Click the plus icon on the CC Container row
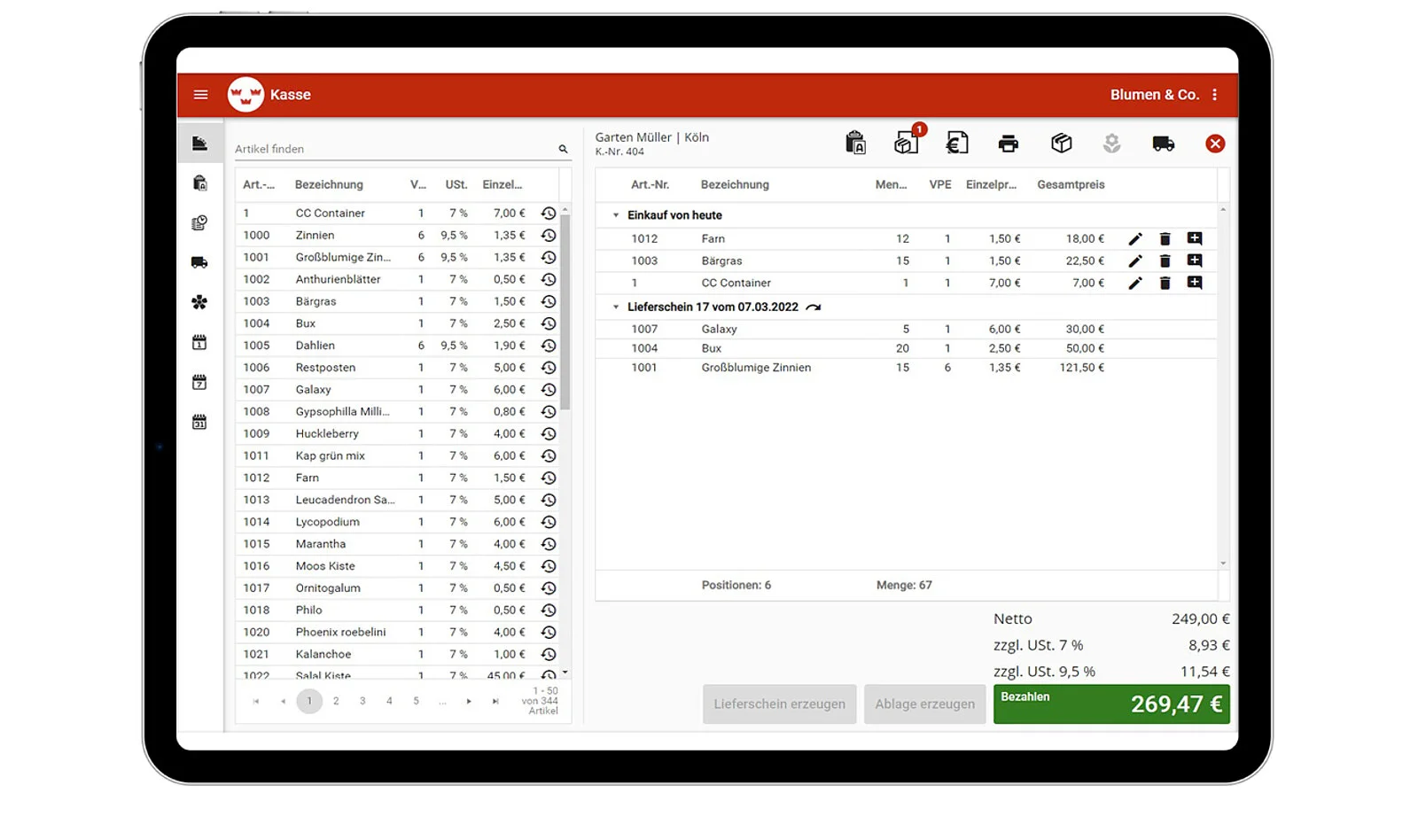This screenshot has height=840, width=1418. click(x=1195, y=283)
